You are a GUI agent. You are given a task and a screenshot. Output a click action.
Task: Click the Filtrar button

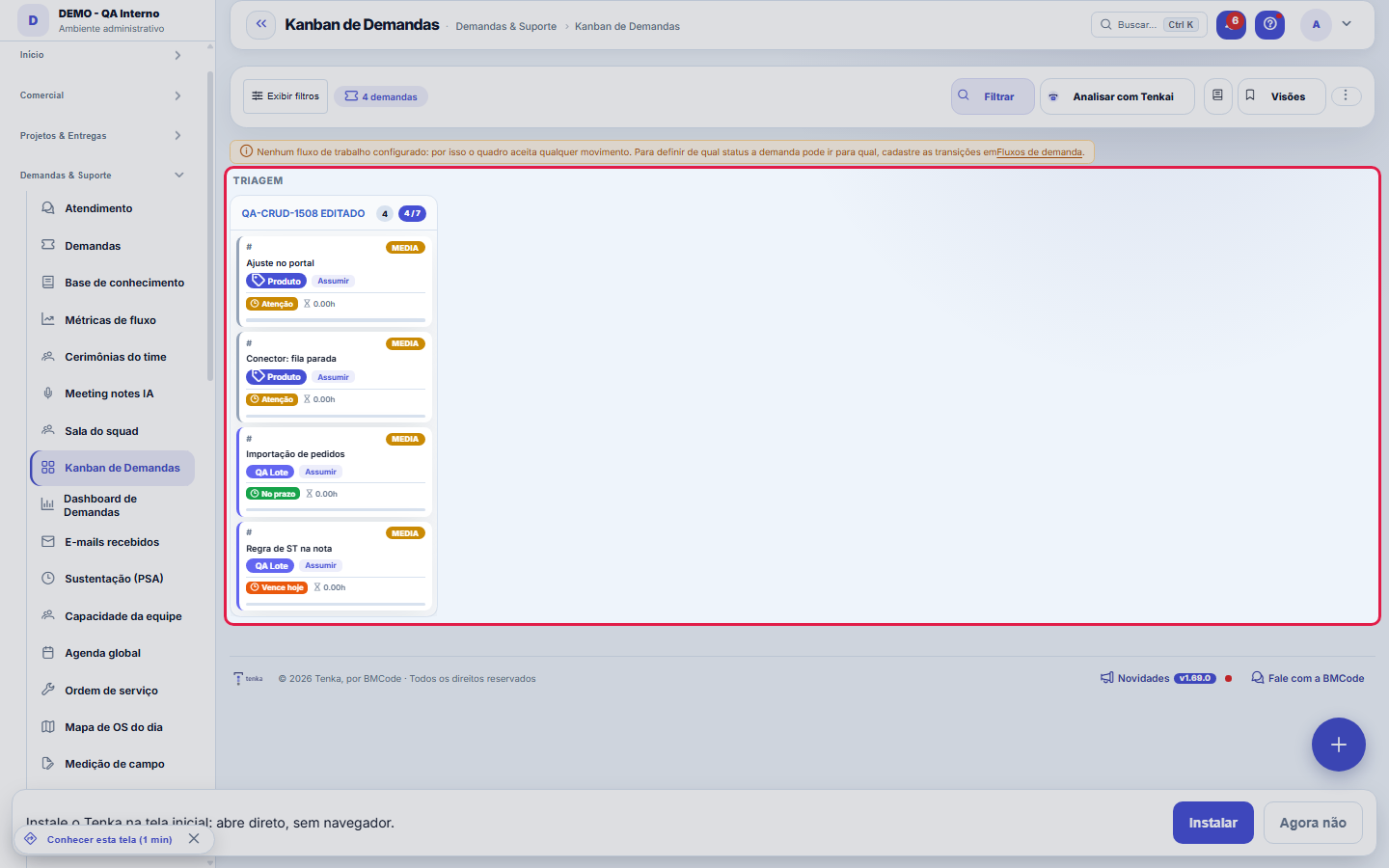(x=993, y=96)
